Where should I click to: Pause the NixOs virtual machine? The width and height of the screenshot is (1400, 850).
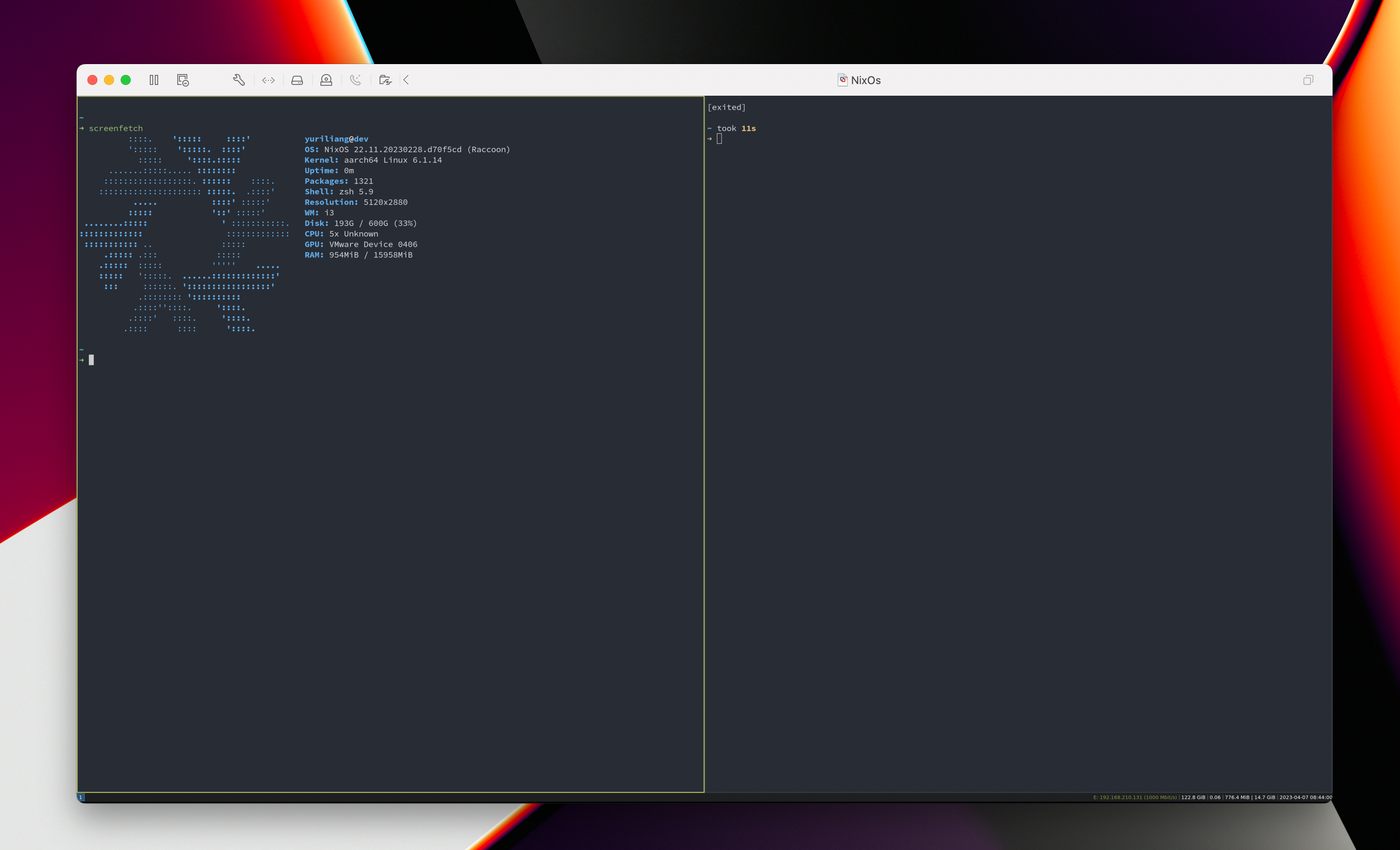point(154,80)
